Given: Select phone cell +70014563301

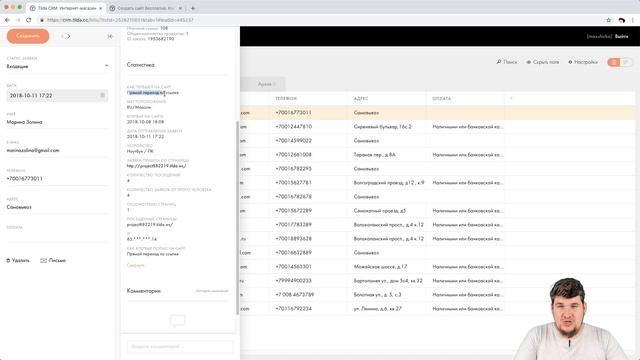Looking at the screenshot, I should click(x=293, y=267).
